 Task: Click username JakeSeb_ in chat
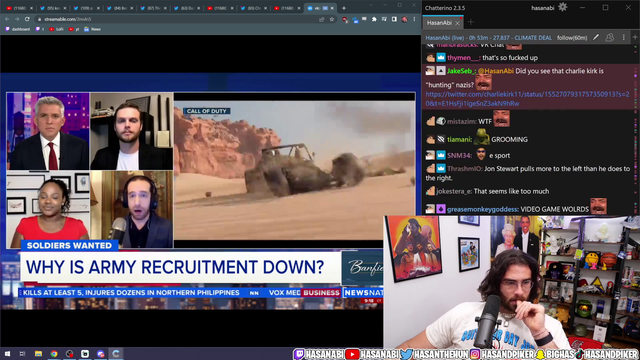(460, 71)
